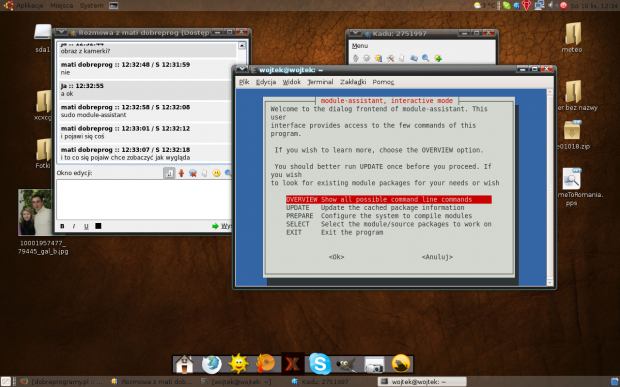620x387 pixels.
Task: Launch Skype from the dock
Action: pyautogui.click(x=319, y=363)
